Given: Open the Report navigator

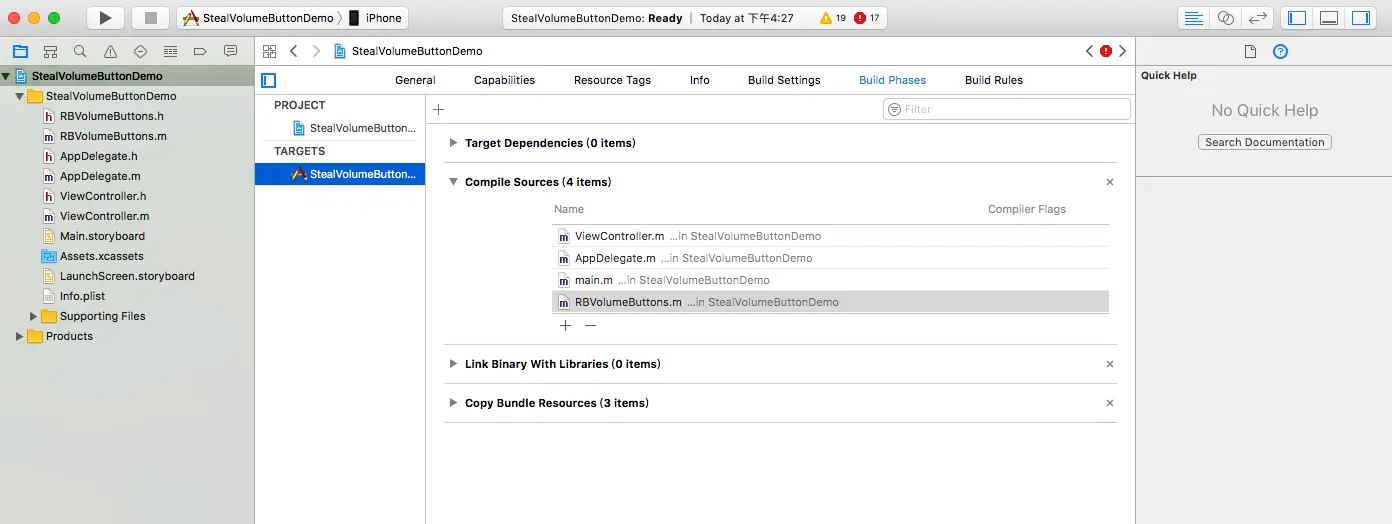Looking at the screenshot, I should click(x=231, y=51).
